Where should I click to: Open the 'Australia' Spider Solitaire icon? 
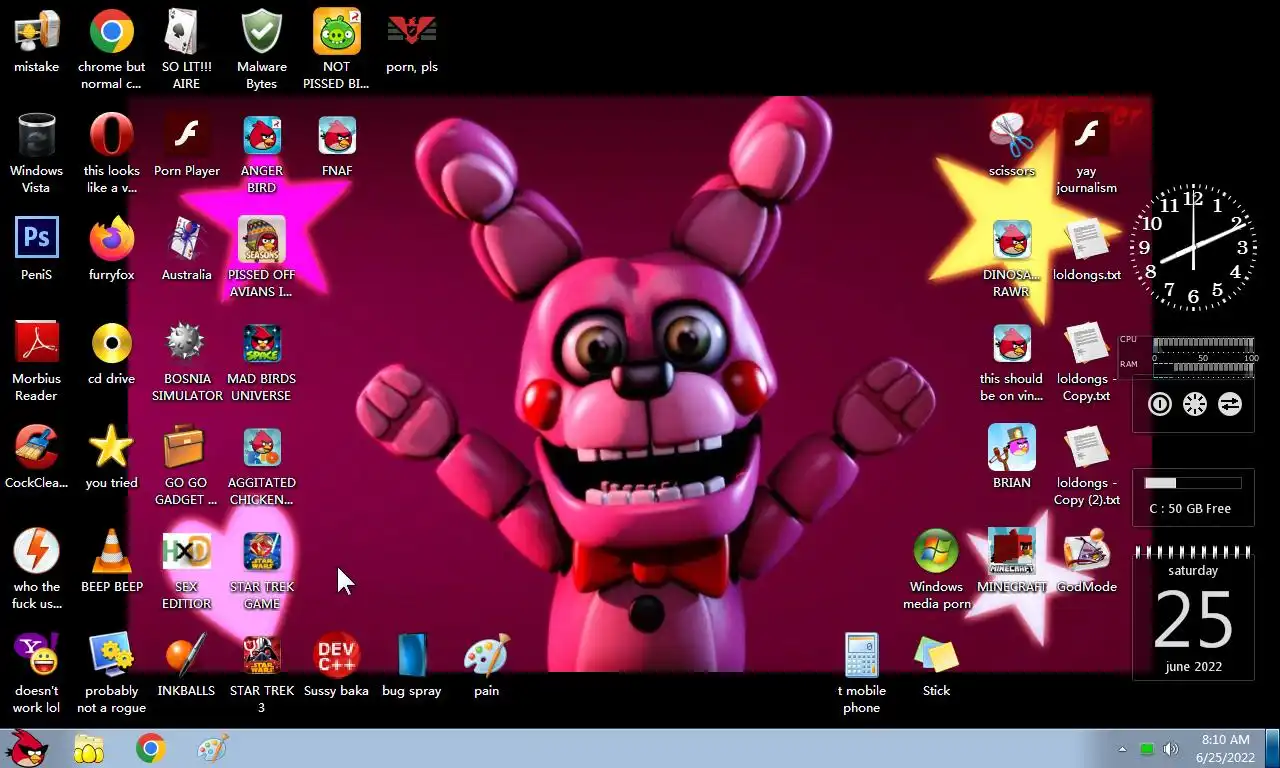pos(186,239)
